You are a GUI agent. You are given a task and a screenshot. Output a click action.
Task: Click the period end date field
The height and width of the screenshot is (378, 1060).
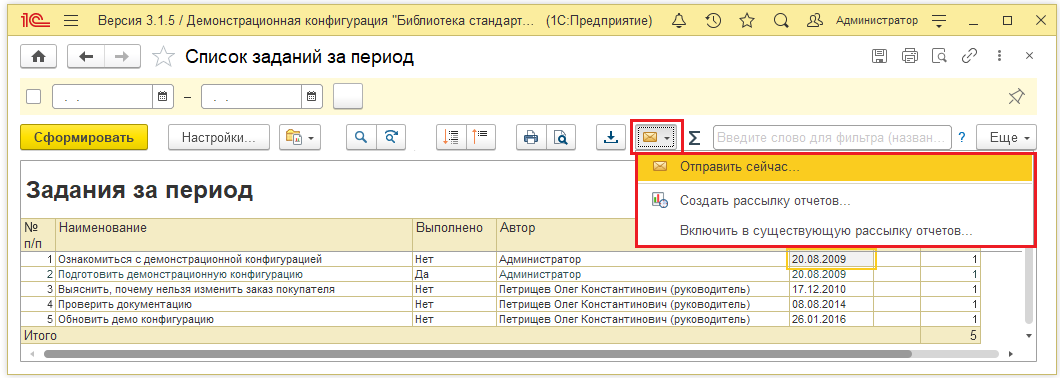[x=252, y=97]
